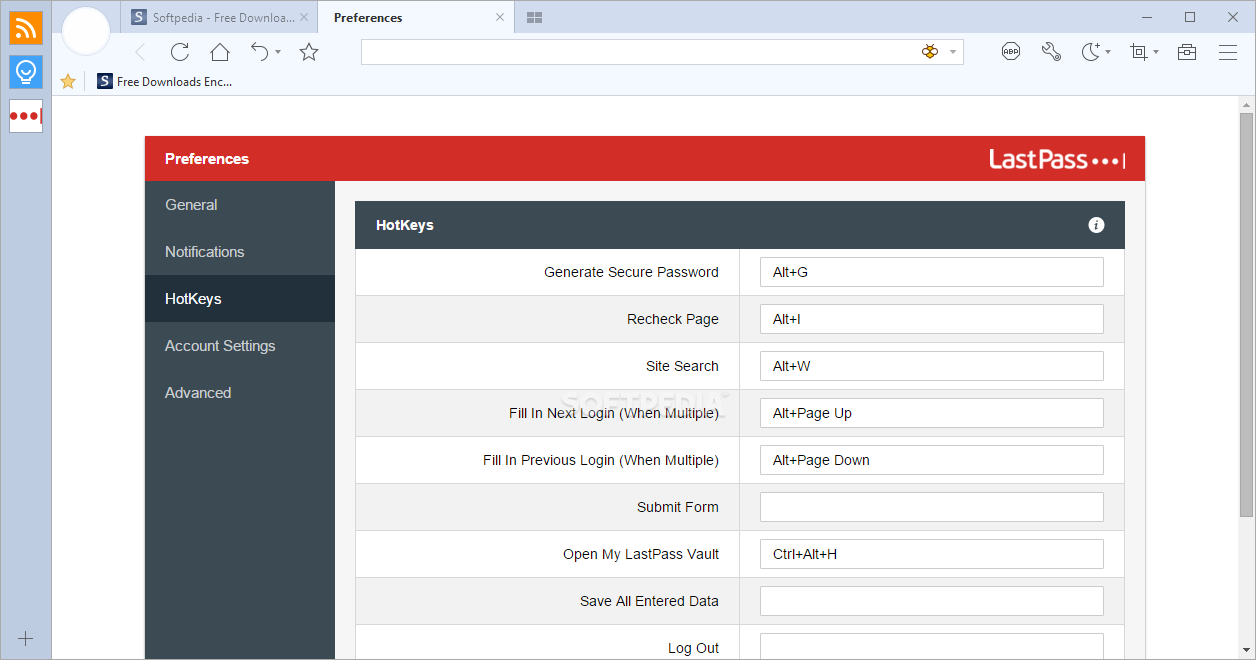Focus the Fill In Next Login hotkey field
This screenshot has width=1256, height=660.
[x=931, y=413]
